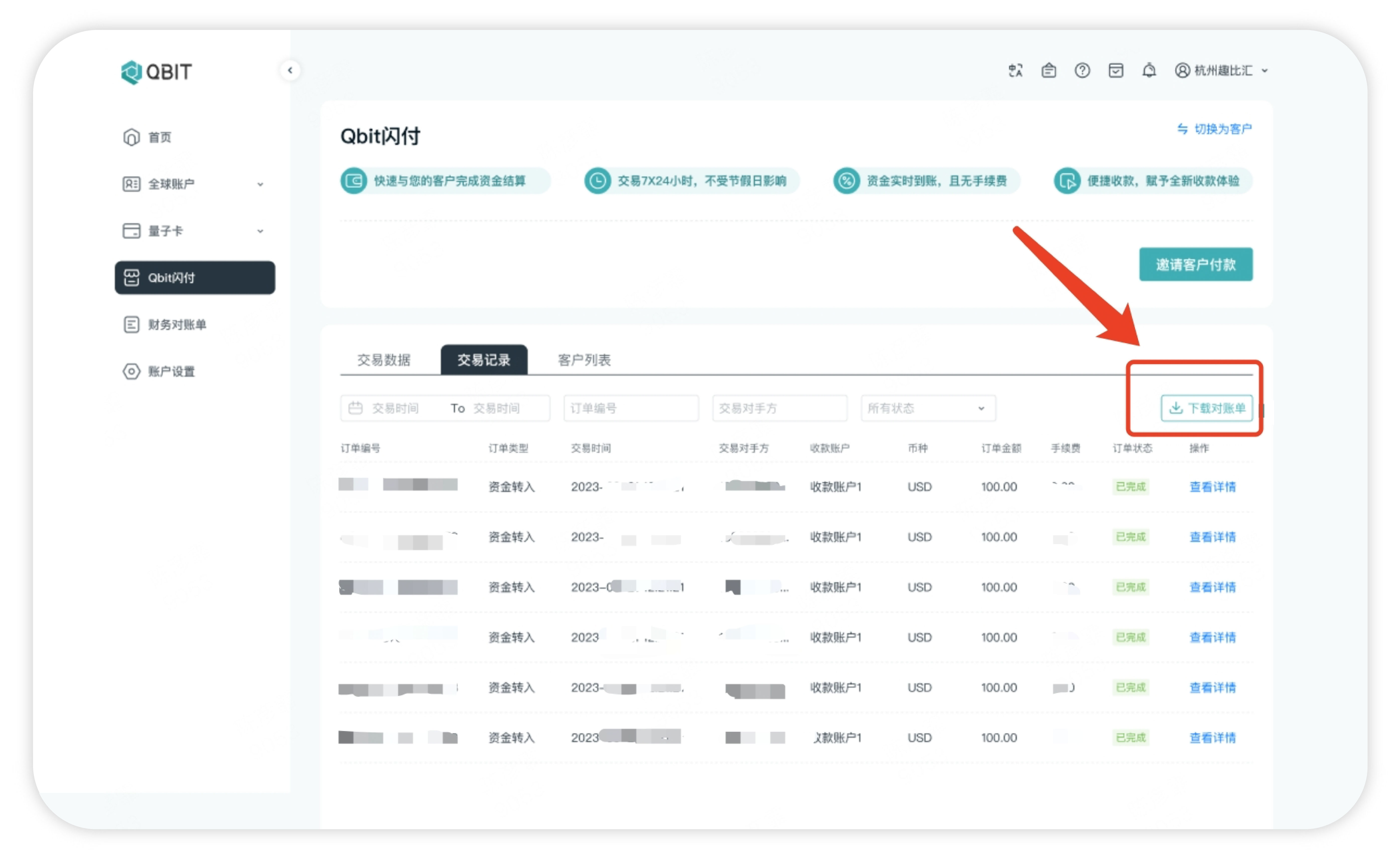The height and width of the screenshot is (858, 1400).
Task: Select Qbit闪付 in the sidebar
Action: click(195, 278)
